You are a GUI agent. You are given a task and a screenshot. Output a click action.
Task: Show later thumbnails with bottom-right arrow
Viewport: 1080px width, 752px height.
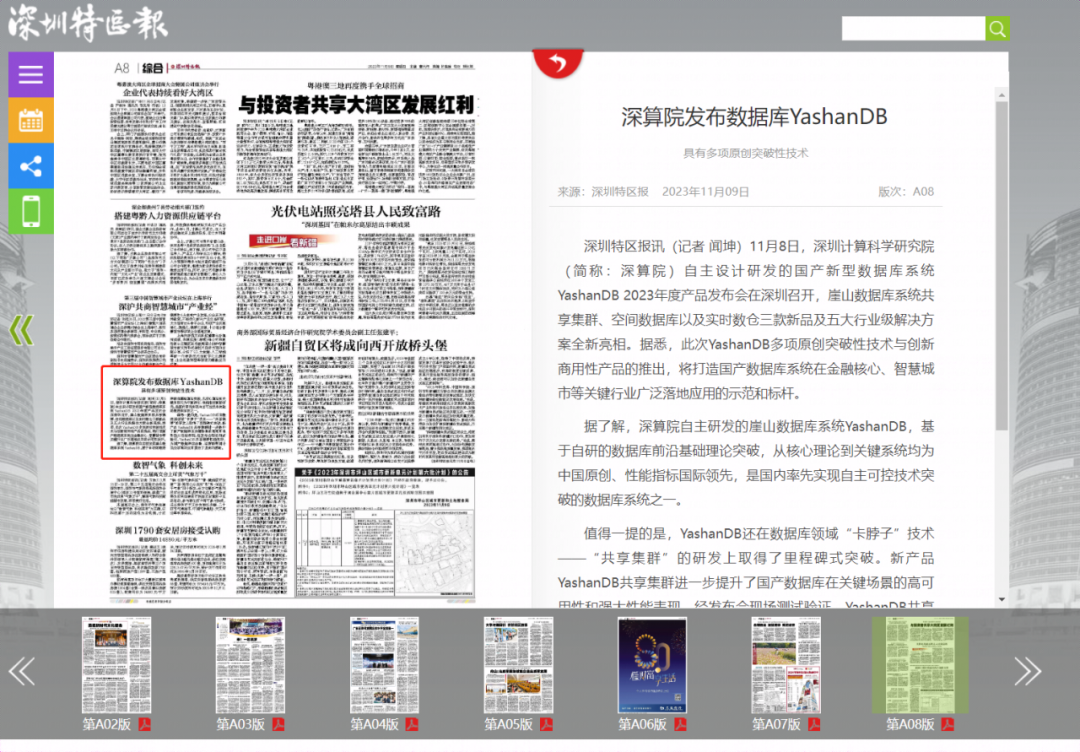pyautogui.click(x=1027, y=671)
